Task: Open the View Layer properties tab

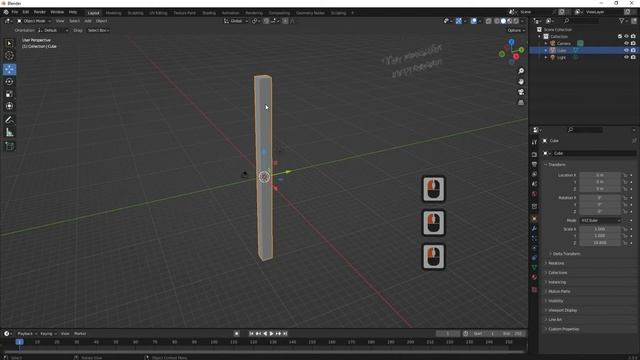Action: click(x=534, y=174)
